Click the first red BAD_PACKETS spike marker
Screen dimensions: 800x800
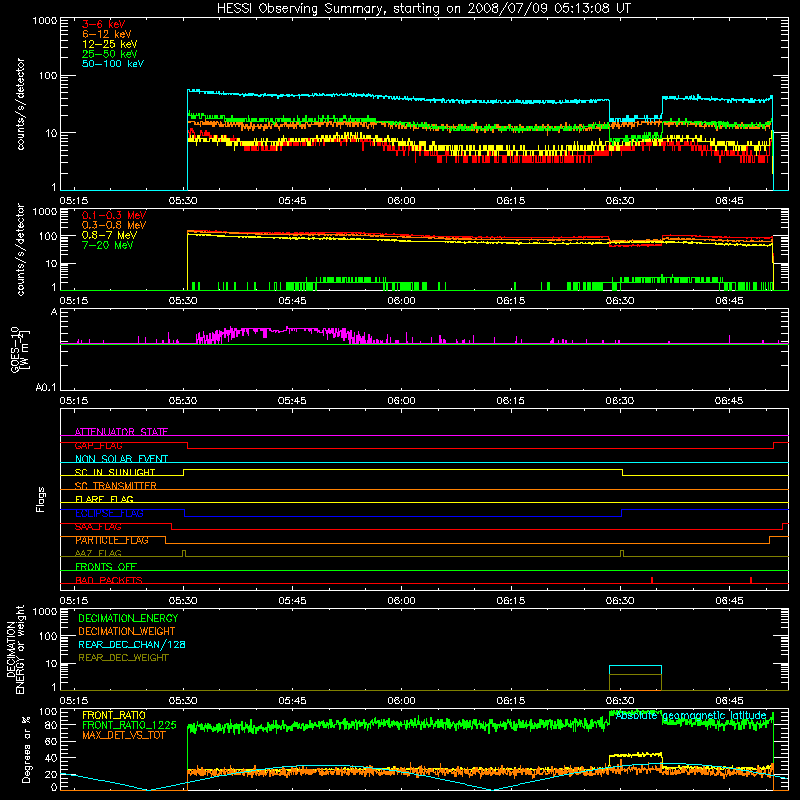tap(652, 580)
